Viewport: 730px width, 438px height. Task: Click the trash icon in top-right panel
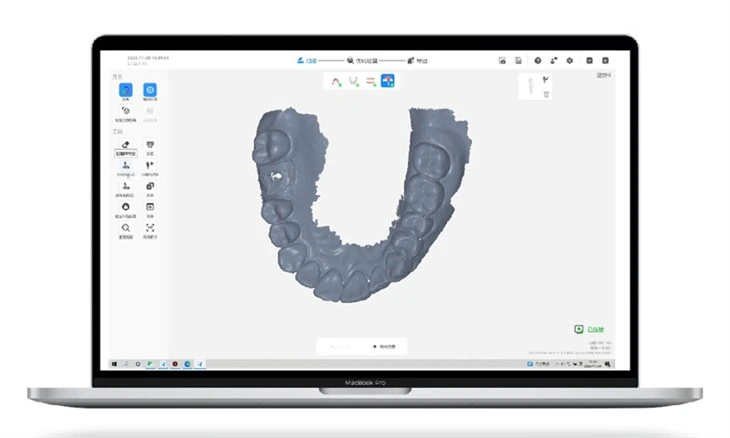pos(546,94)
